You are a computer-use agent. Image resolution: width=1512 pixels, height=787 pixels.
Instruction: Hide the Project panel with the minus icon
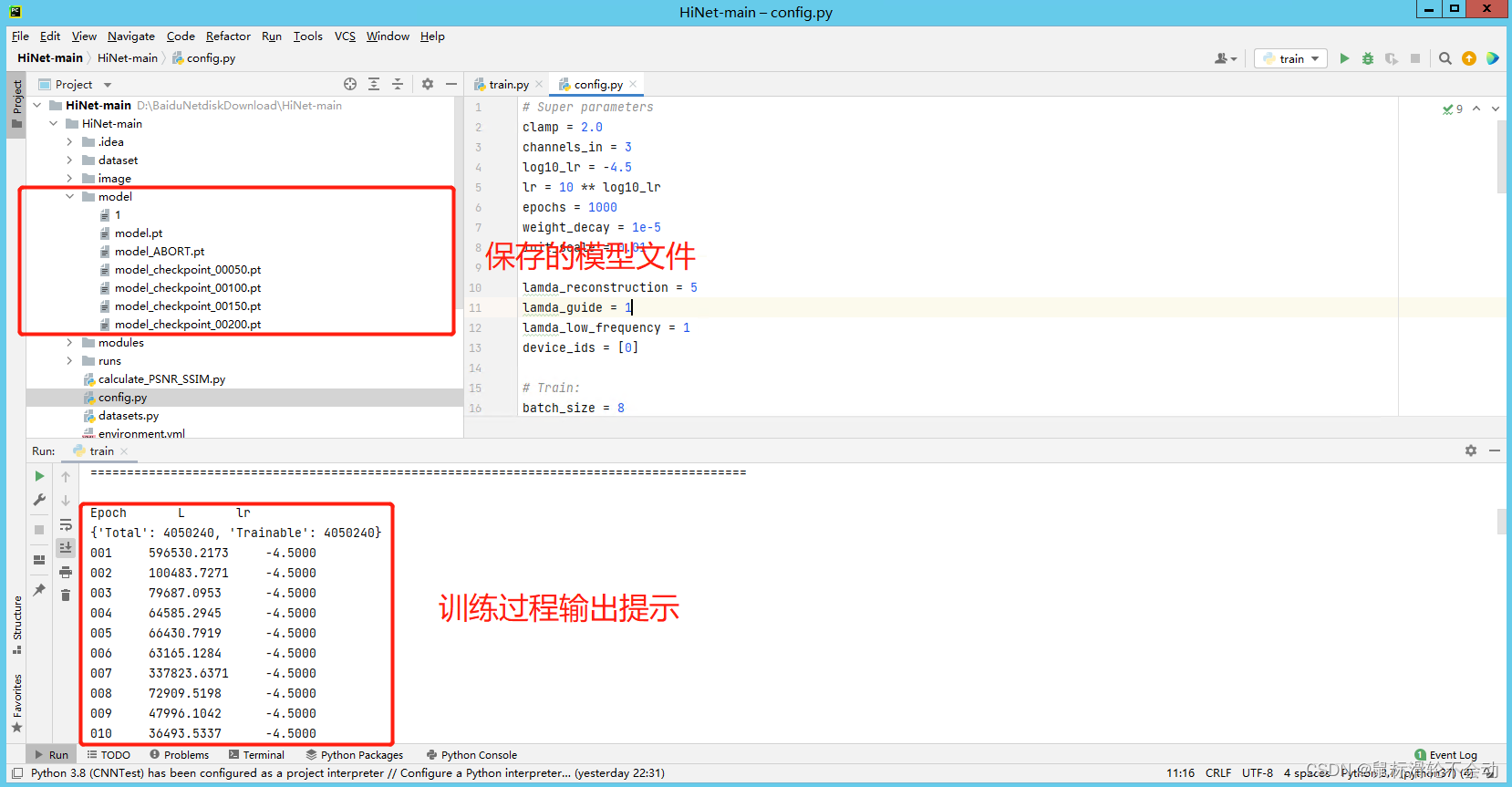click(450, 84)
